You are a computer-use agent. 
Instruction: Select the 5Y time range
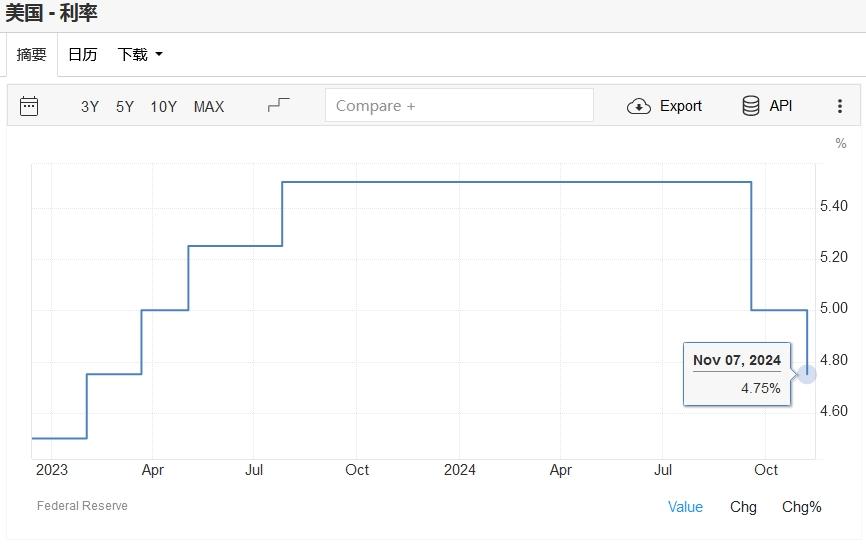(x=125, y=106)
